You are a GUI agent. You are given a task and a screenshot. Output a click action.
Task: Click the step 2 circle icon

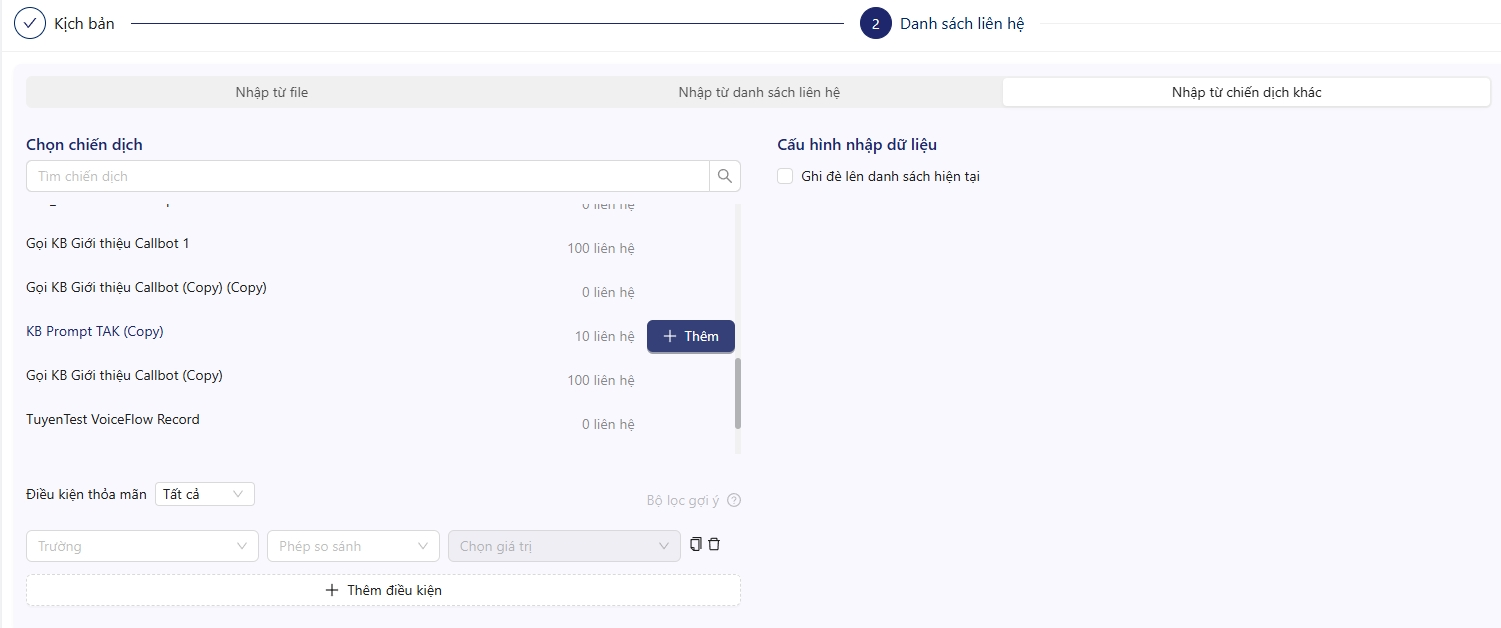[876, 24]
